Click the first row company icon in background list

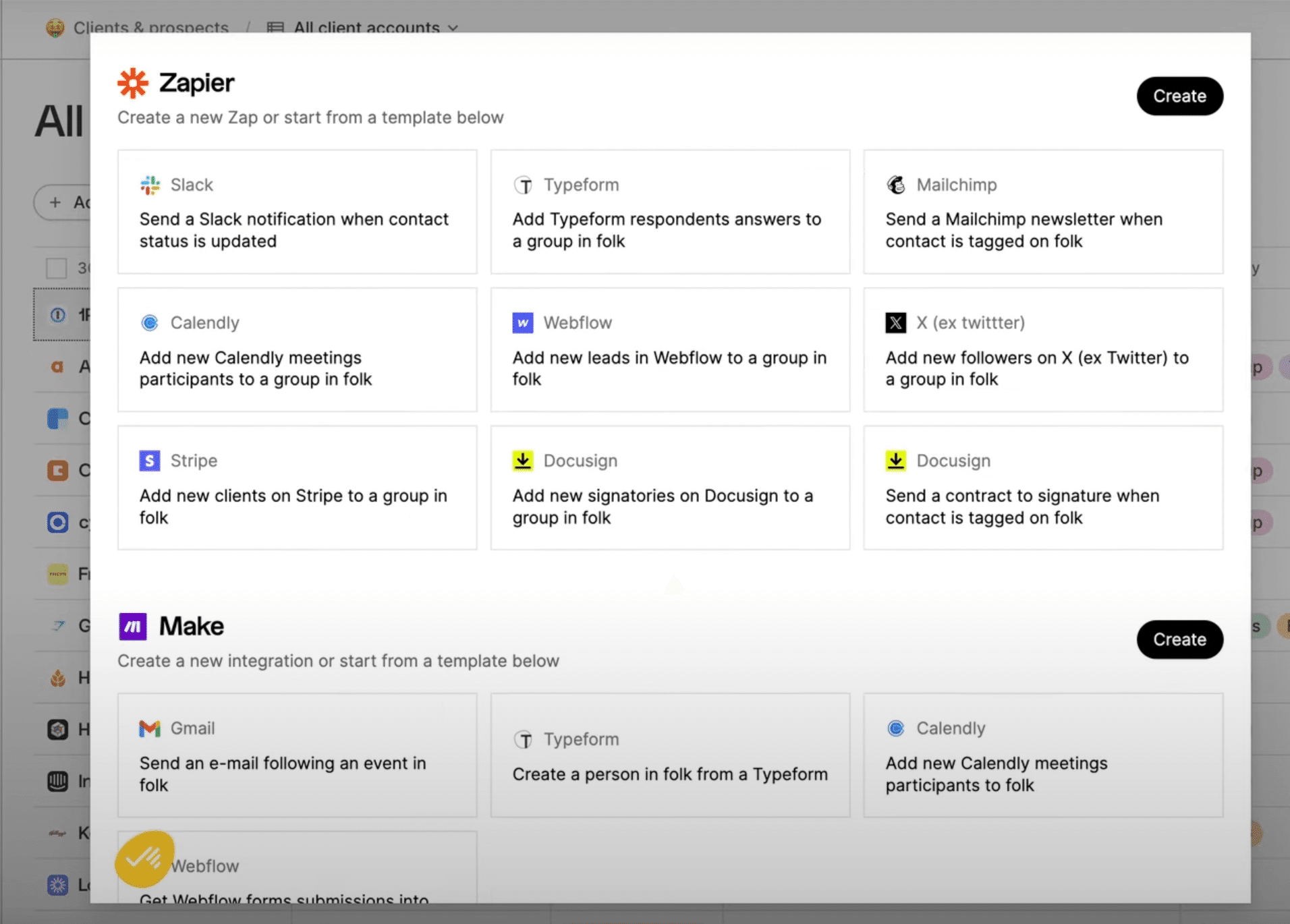[x=58, y=315]
